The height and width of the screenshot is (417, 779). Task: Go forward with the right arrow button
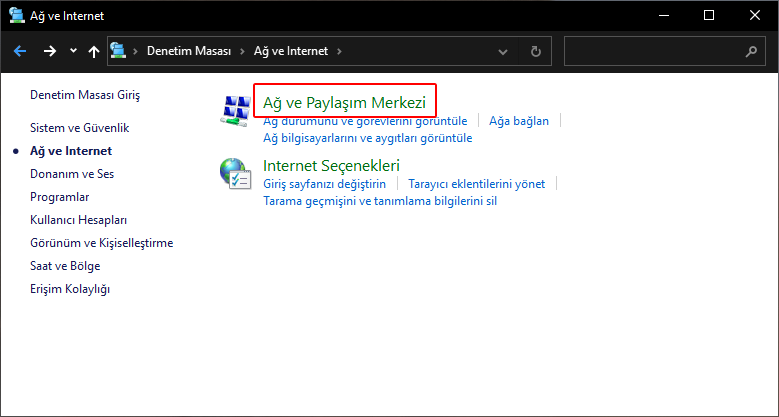(49, 51)
